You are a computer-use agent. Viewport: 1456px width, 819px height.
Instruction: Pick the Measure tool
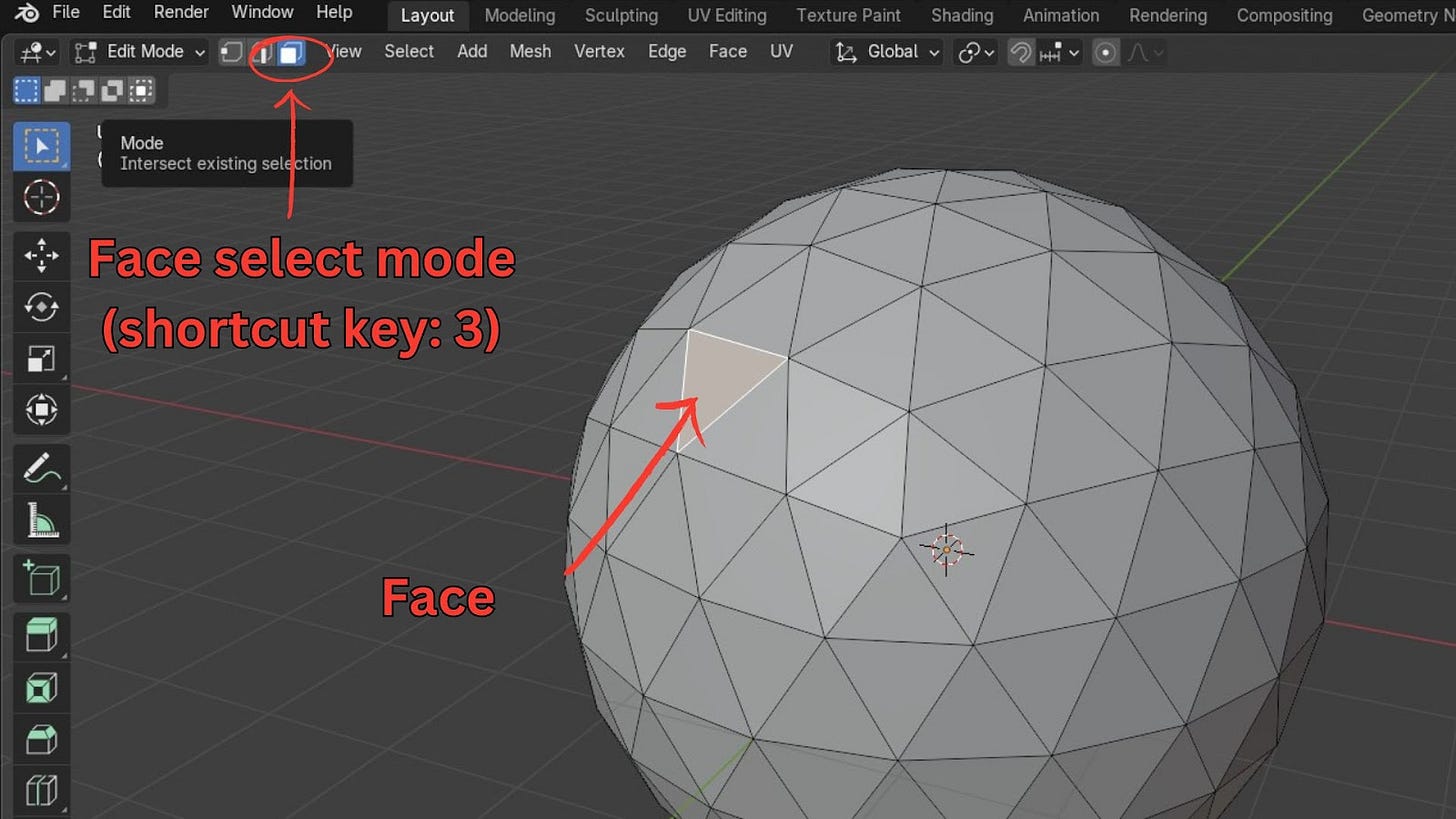(41, 519)
